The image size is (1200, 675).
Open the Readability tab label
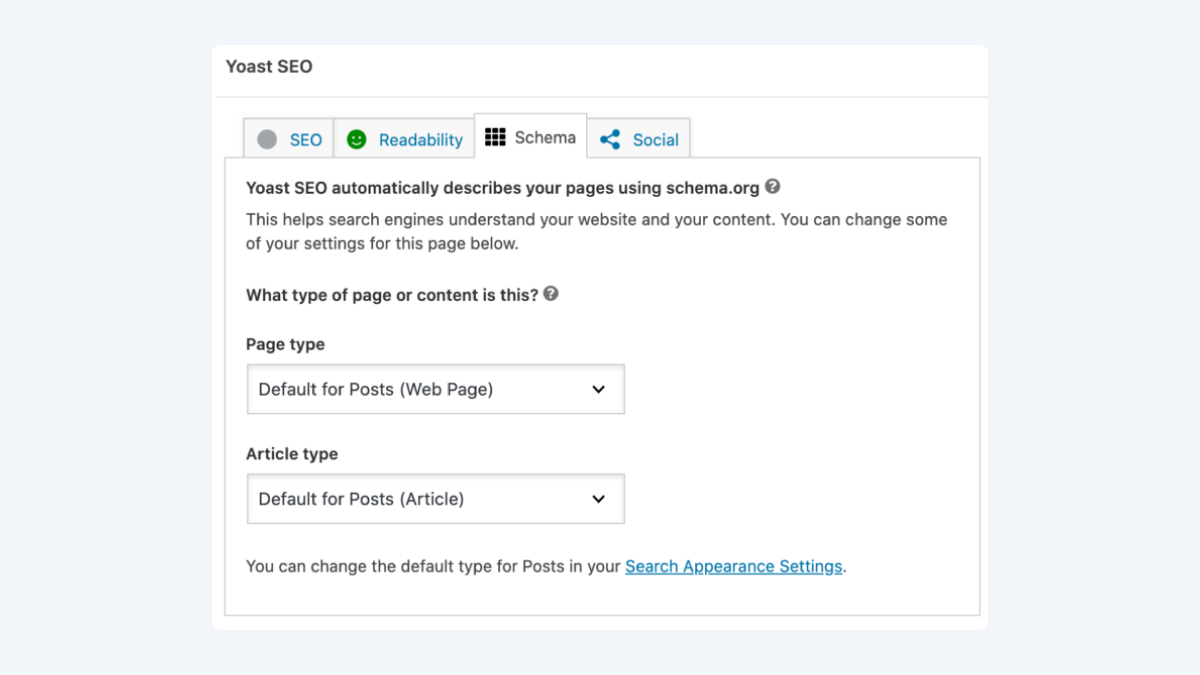click(x=420, y=140)
